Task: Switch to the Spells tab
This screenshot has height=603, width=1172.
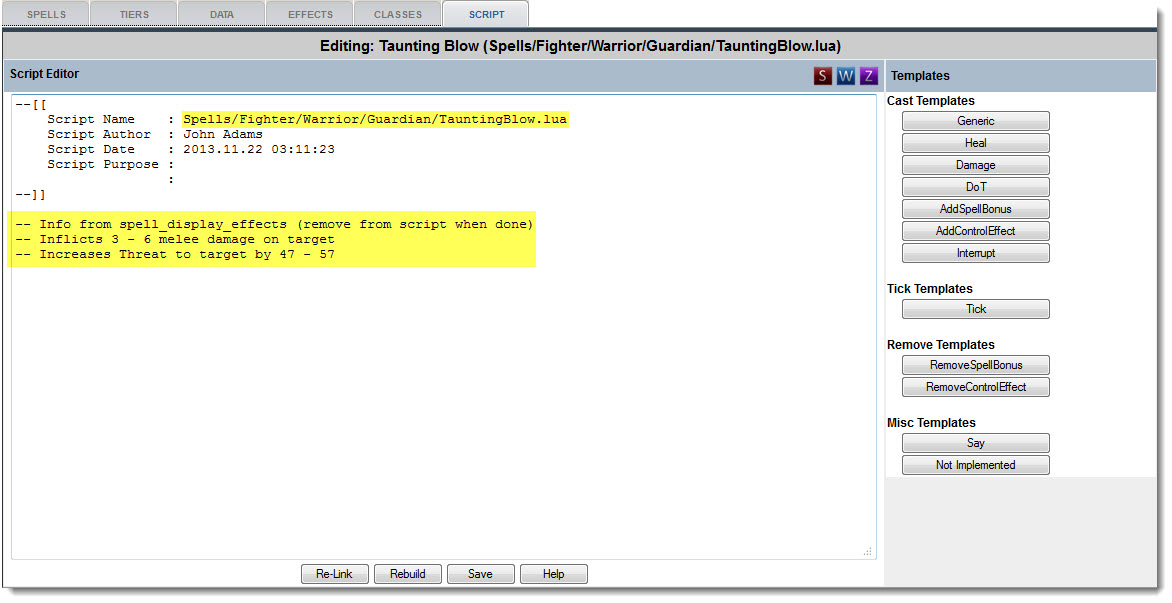Action: pyautogui.click(x=46, y=15)
